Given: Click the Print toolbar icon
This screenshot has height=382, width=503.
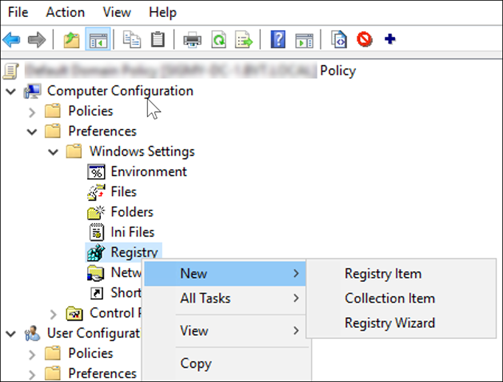Looking at the screenshot, I should point(192,40).
